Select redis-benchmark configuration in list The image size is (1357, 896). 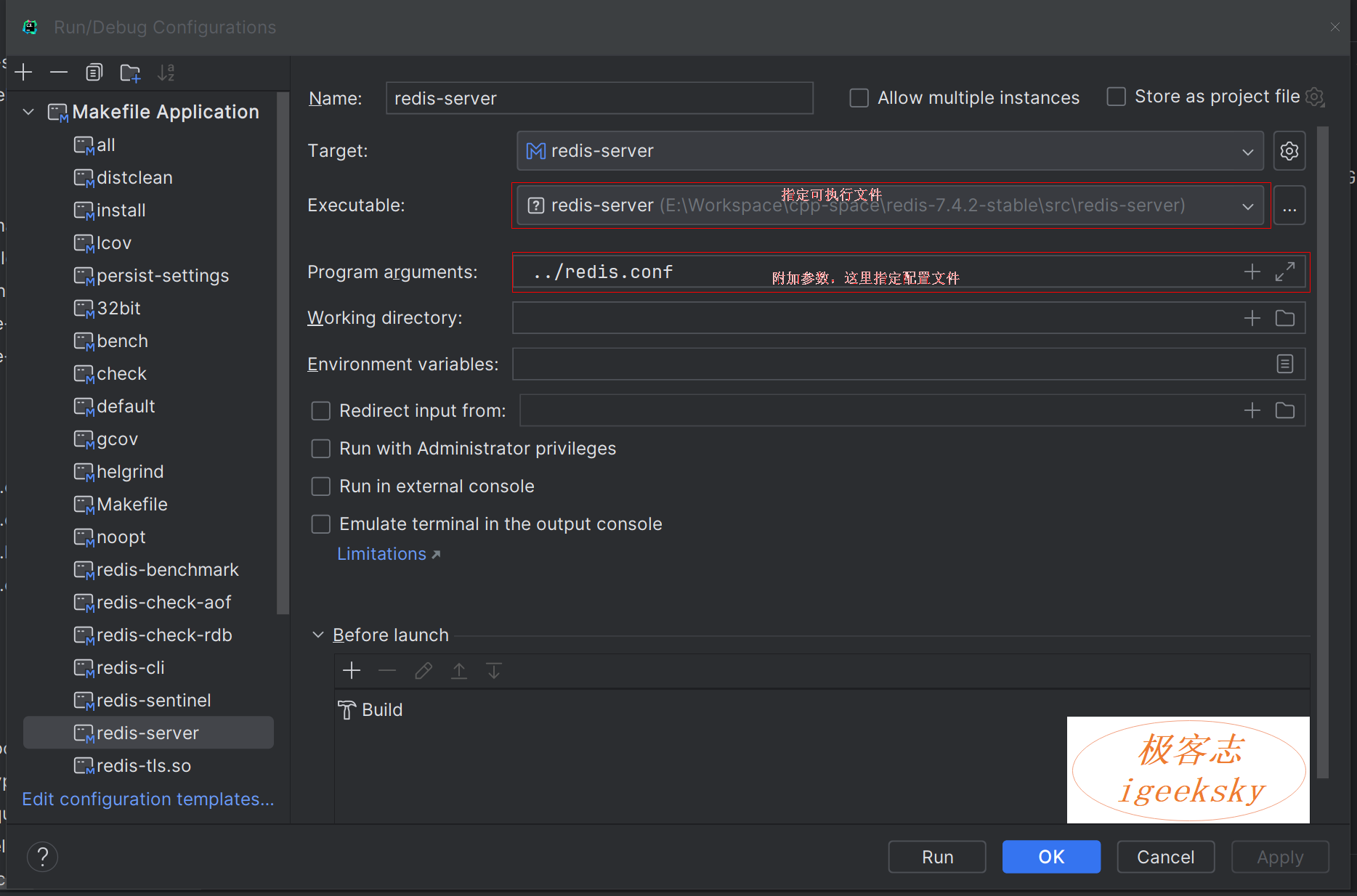coord(167,570)
